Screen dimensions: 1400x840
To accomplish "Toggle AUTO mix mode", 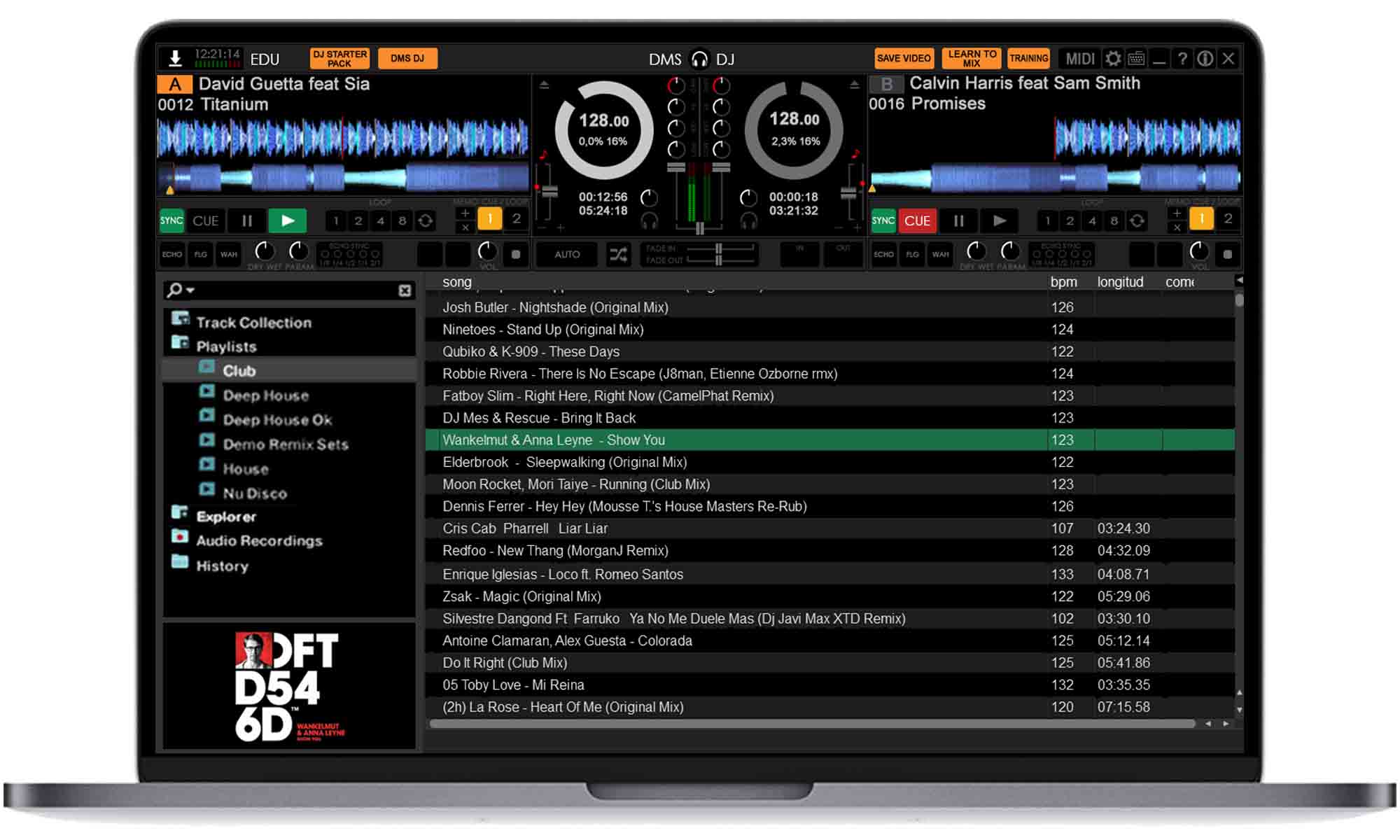I will 567,254.
